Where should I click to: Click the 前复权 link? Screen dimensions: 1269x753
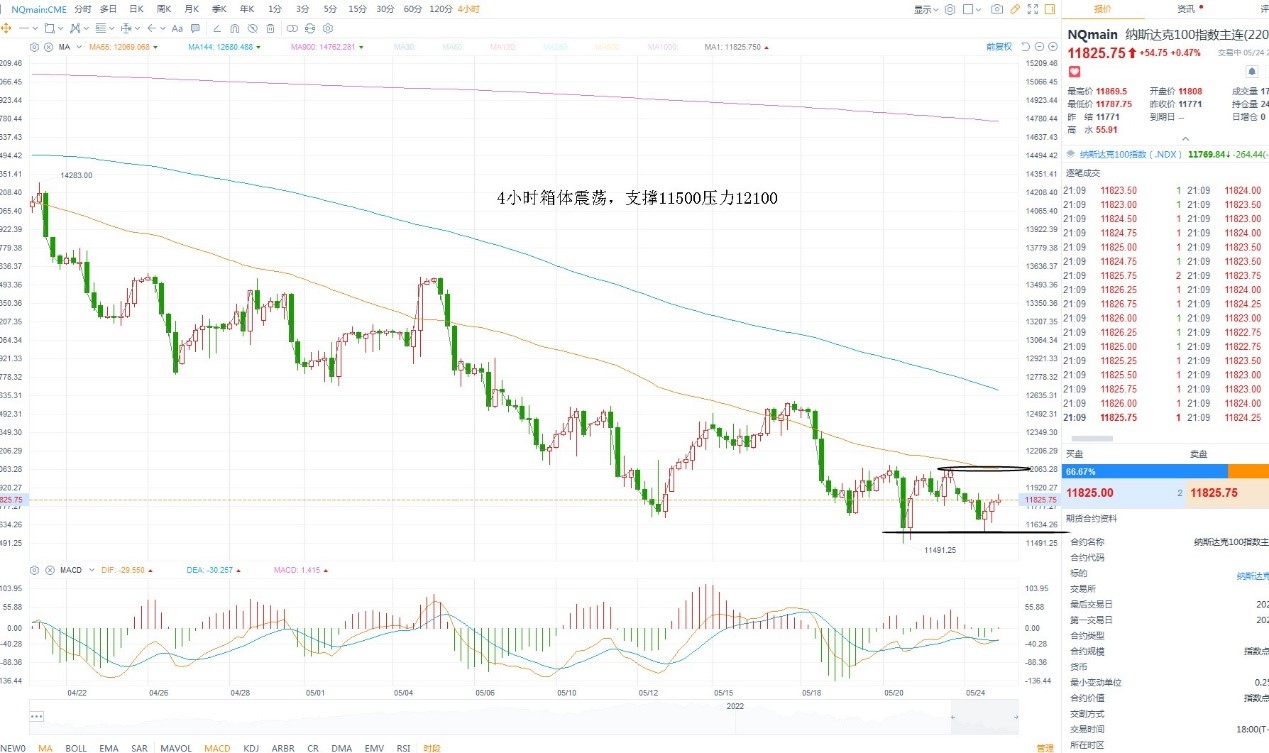(x=999, y=46)
